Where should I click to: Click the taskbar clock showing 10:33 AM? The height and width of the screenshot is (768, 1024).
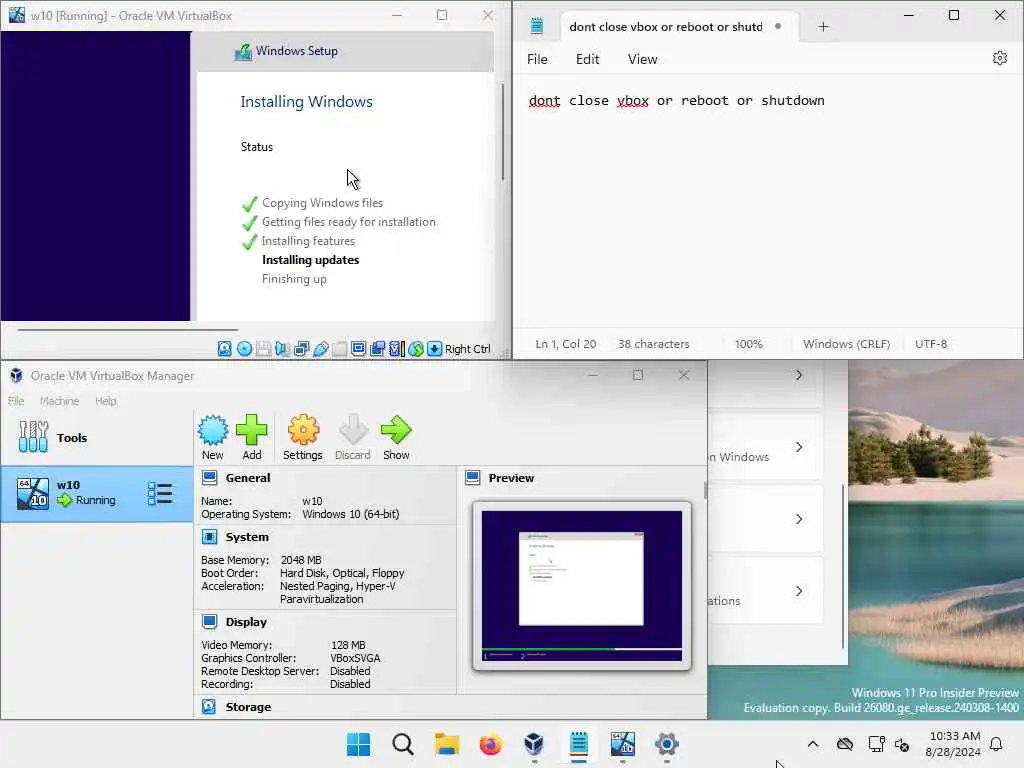(953, 744)
